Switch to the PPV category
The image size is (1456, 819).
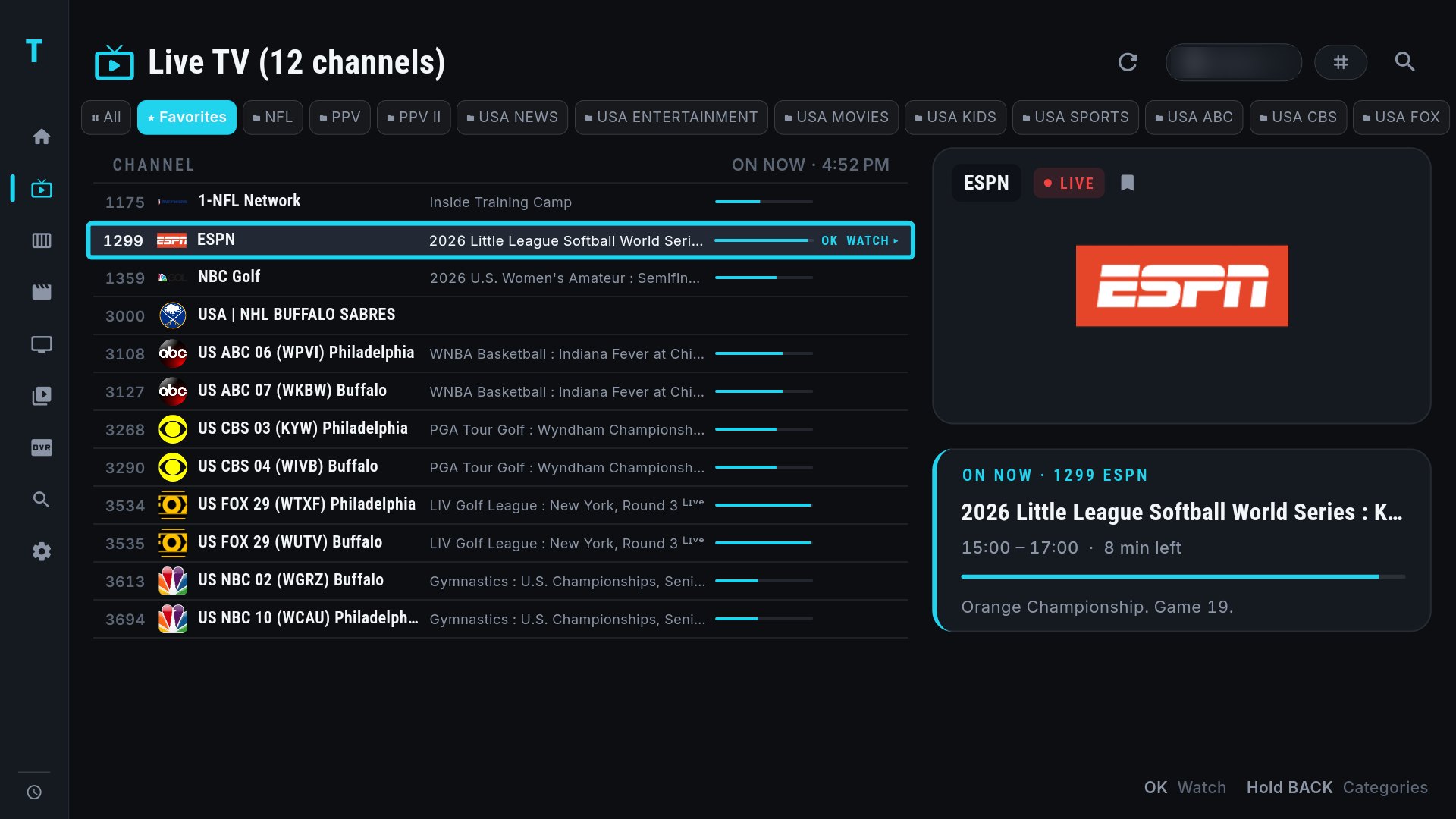click(x=340, y=118)
